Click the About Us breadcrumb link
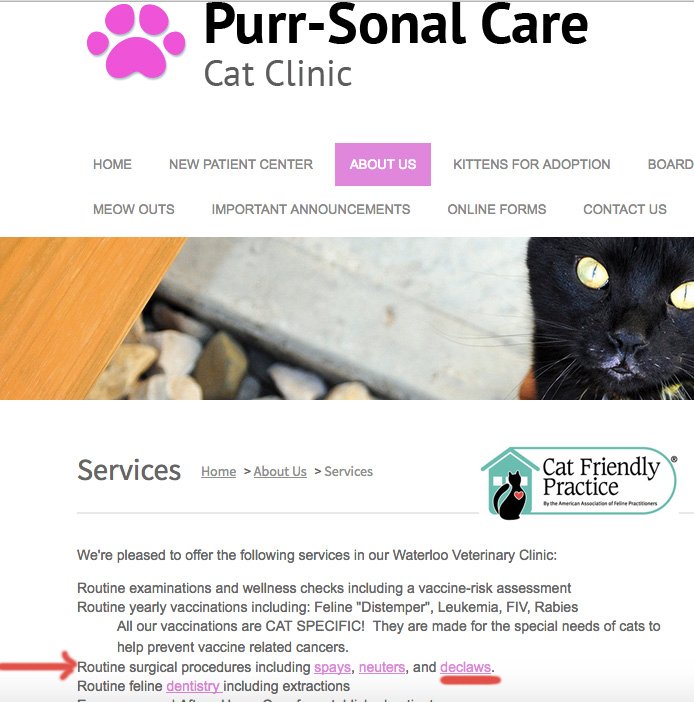694x702 pixels. [280, 471]
